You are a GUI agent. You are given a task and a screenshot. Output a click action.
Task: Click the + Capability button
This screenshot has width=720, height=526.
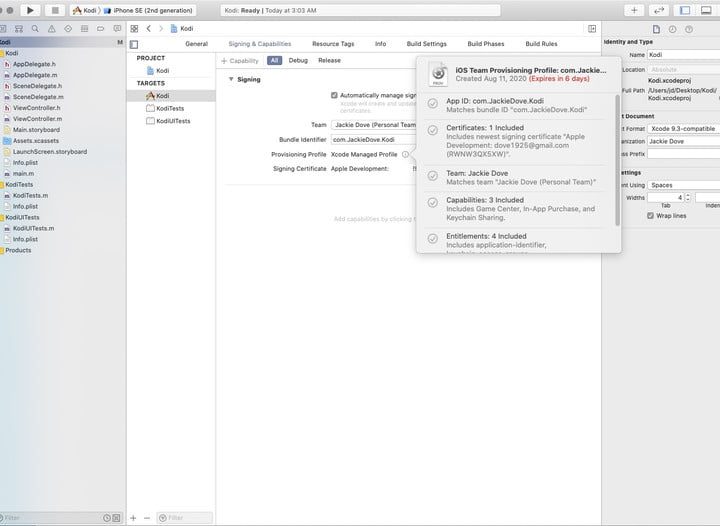click(240, 61)
